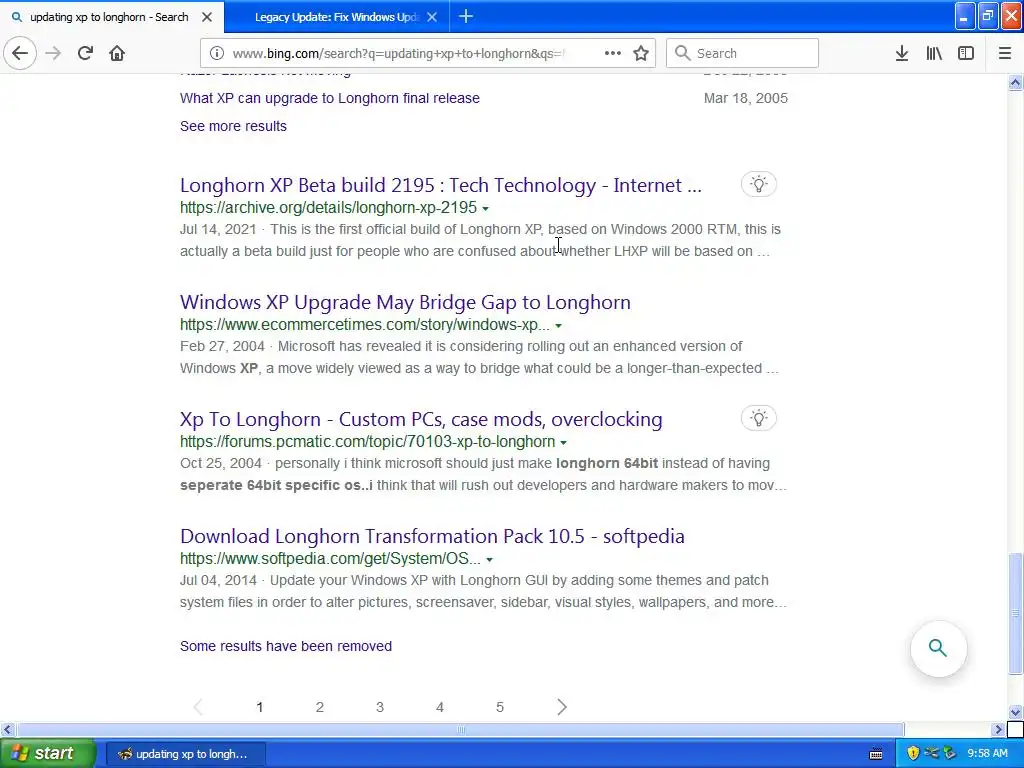Click the bing.com address bar URL
1024x768 pixels.
[x=398, y=53]
